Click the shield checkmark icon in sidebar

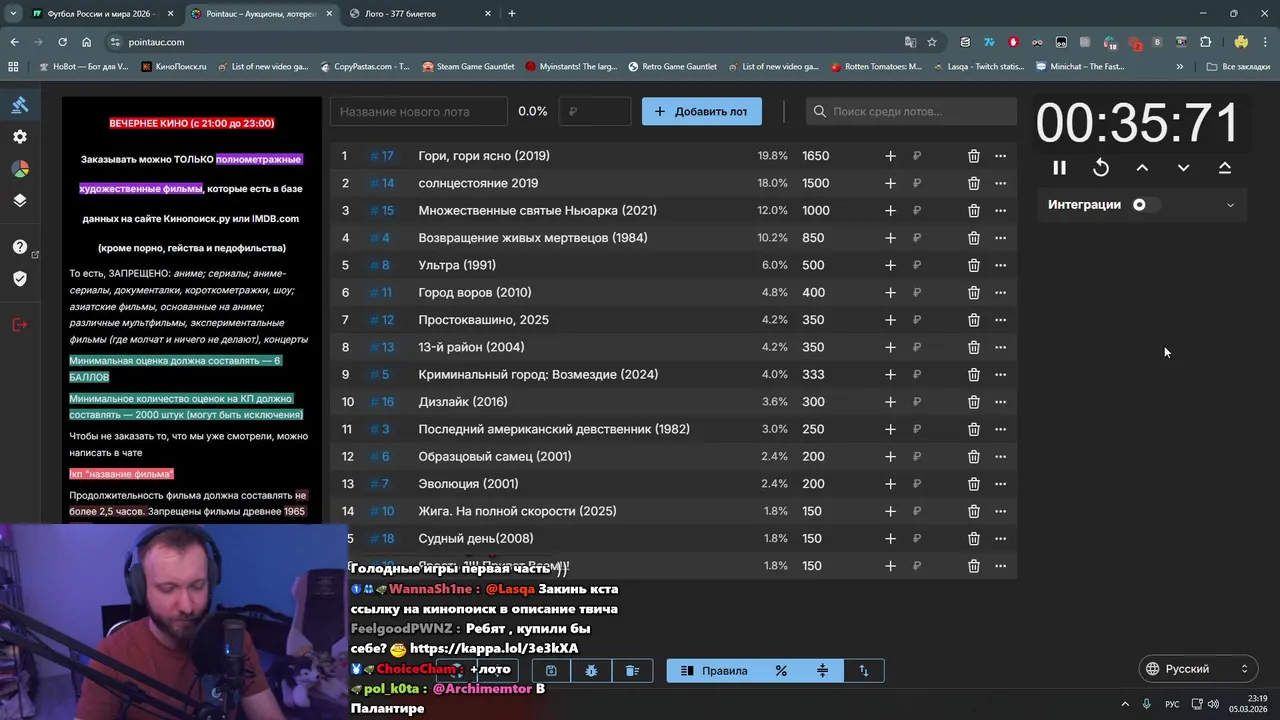tap(20, 278)
